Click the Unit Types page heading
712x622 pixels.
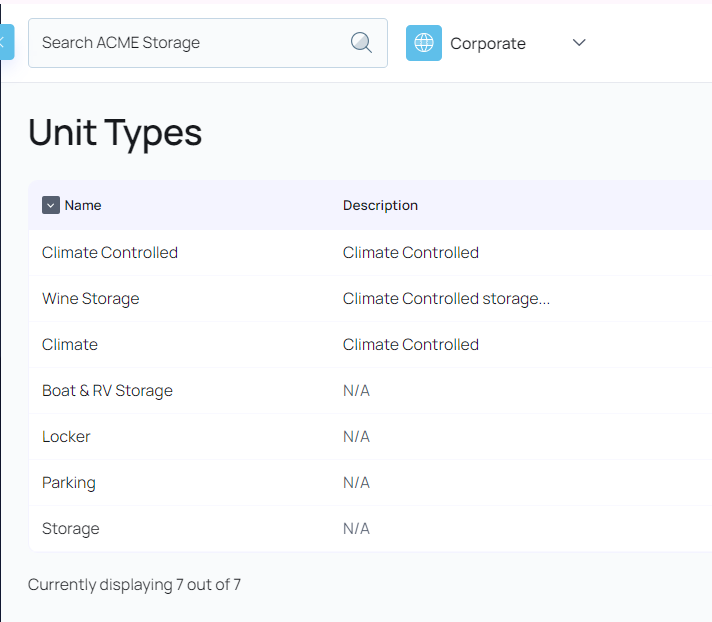coord(115,132)
